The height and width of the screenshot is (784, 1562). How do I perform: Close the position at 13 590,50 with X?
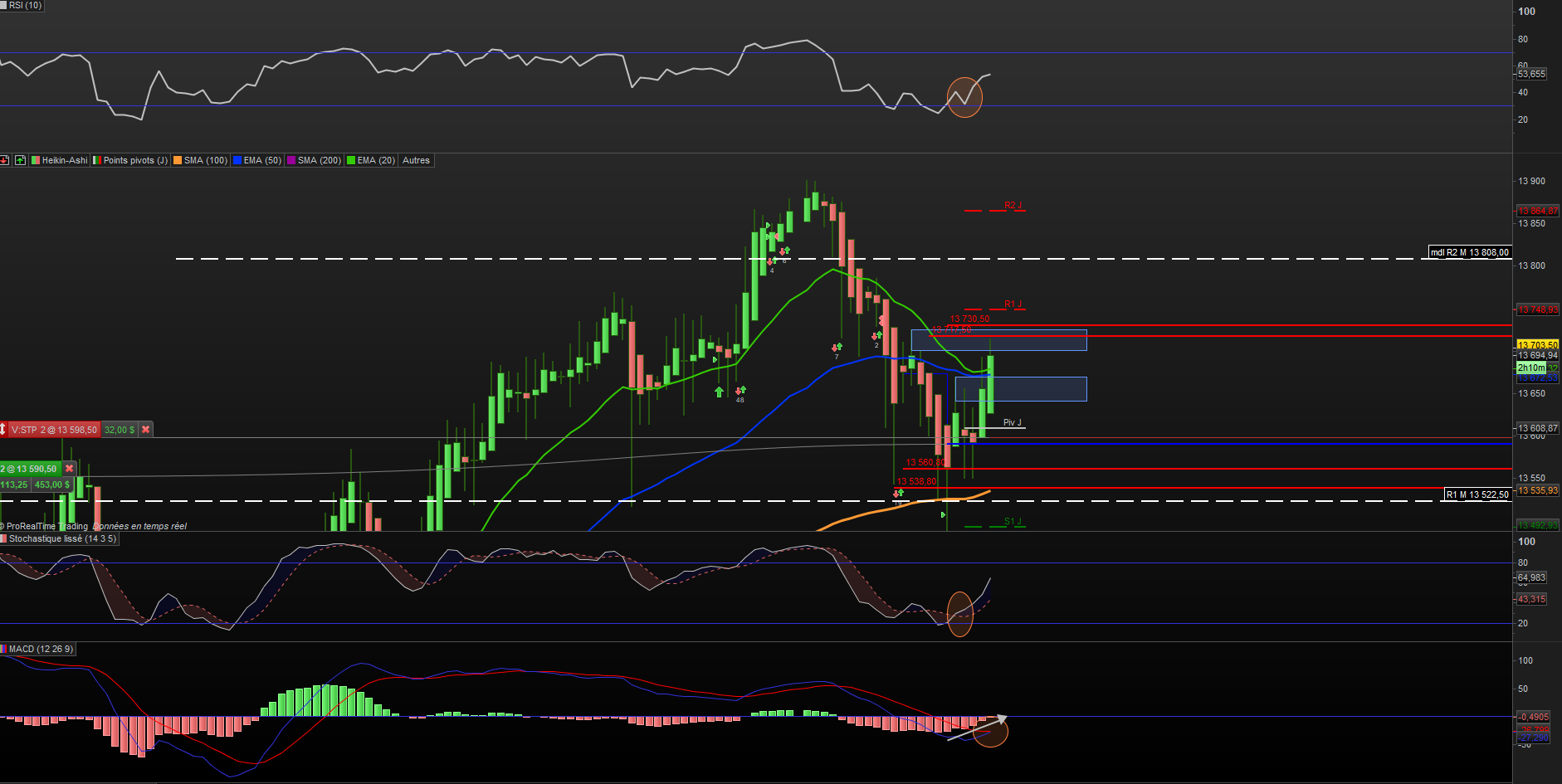pos(70,469)
